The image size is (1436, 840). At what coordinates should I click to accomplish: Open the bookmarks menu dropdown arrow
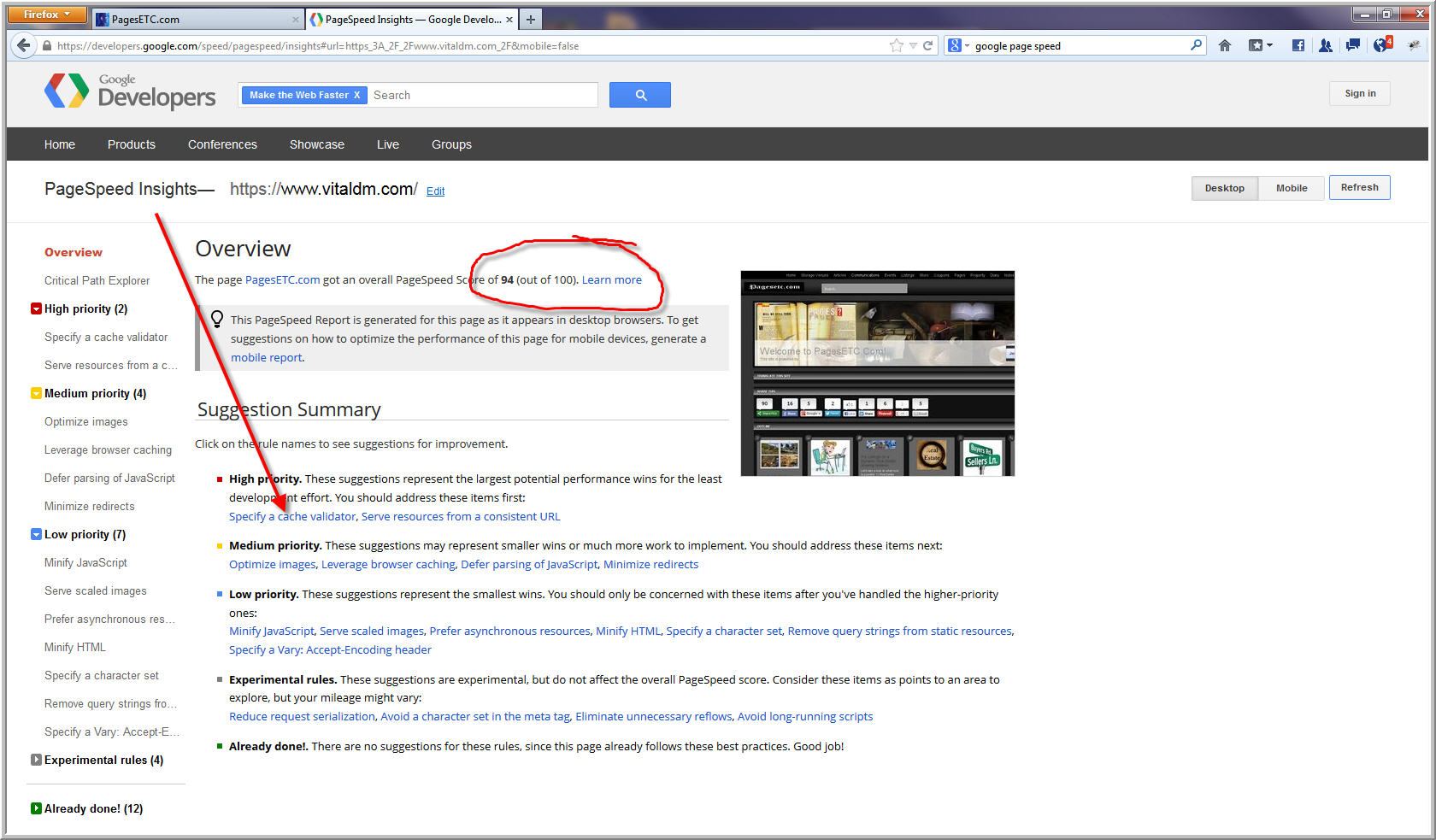point(1269,46)
